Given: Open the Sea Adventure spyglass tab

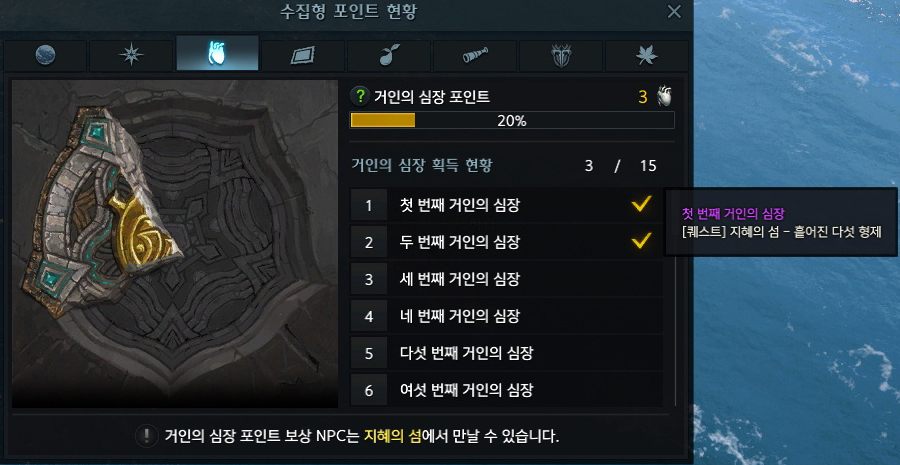Looking at the screenshot, I should coord(475,56).
